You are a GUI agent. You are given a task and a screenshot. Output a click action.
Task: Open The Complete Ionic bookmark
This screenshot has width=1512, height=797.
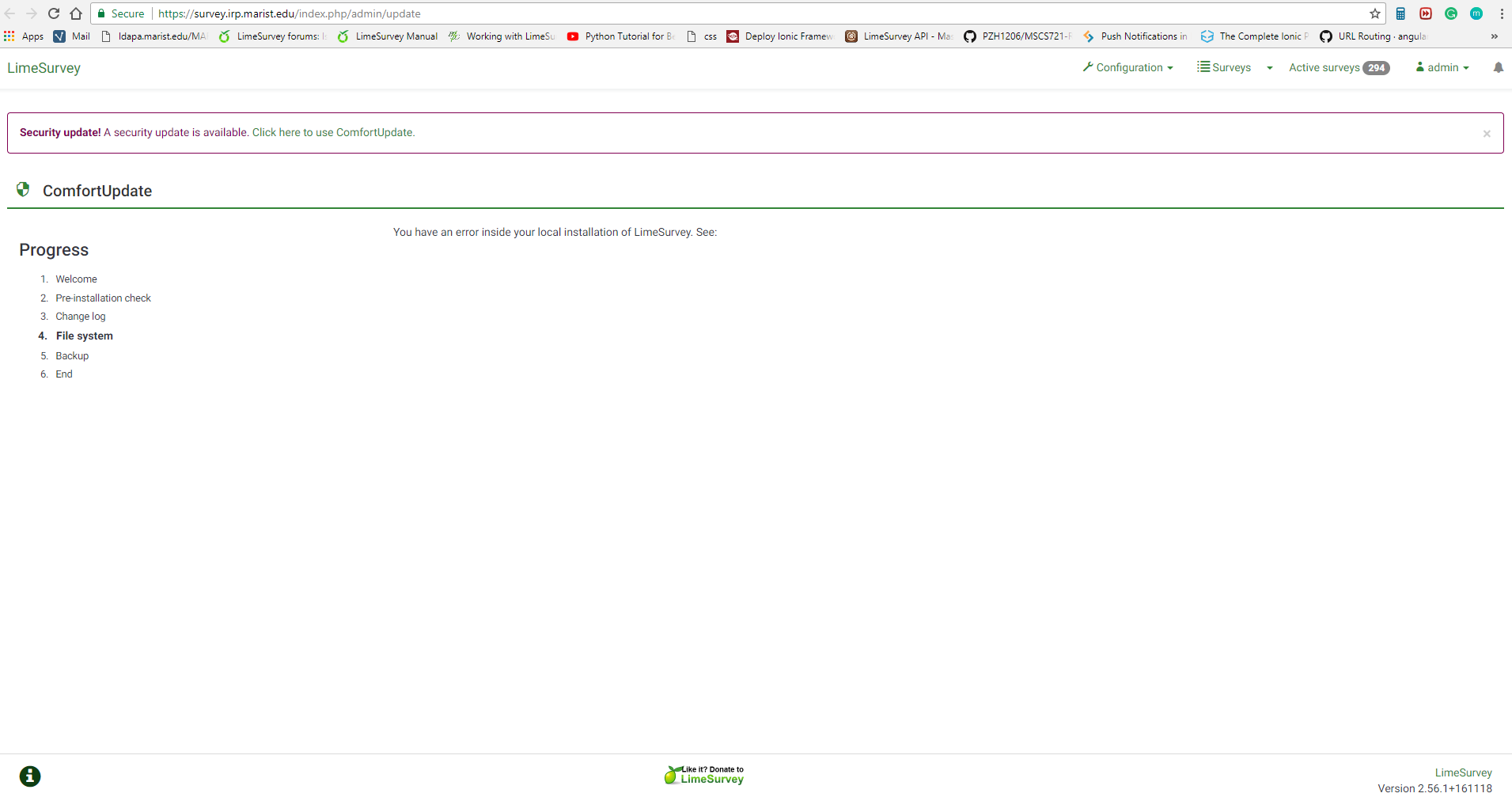(x=1255, y=36)
